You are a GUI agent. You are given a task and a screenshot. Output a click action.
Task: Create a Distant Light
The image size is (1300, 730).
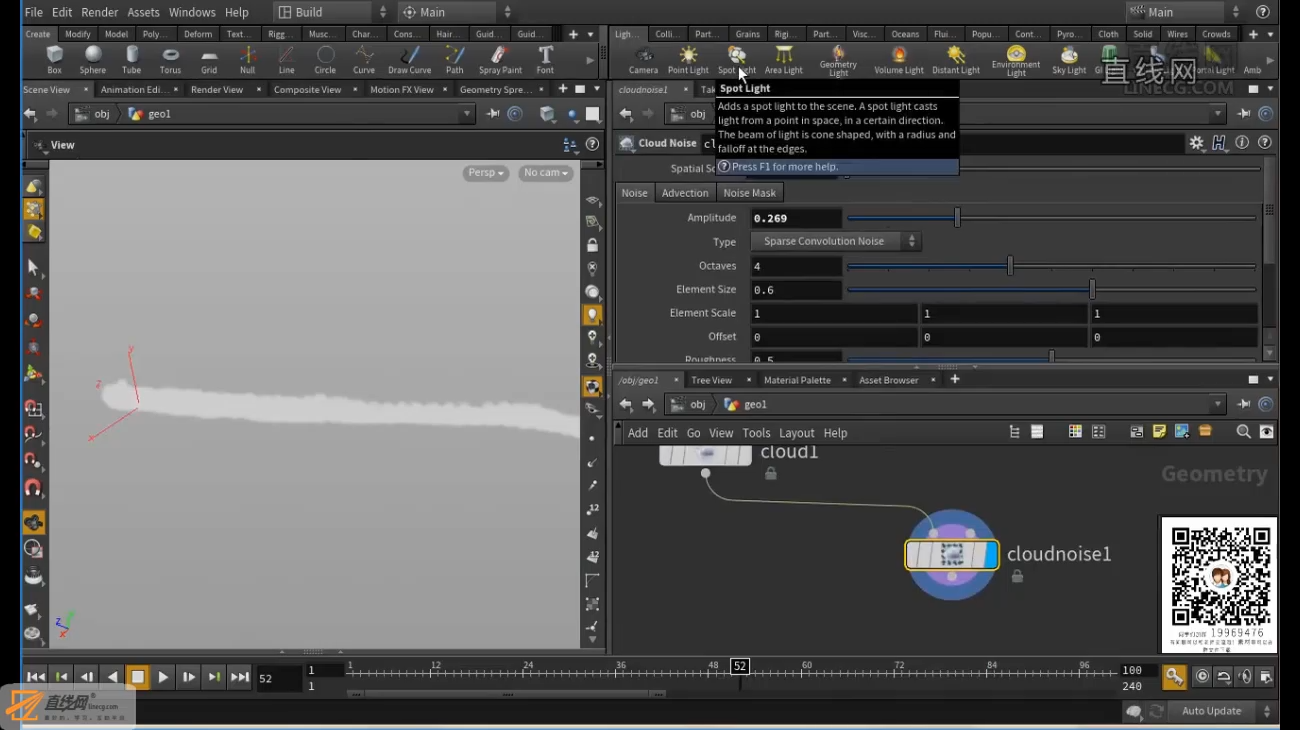click(x=956, y=60)
